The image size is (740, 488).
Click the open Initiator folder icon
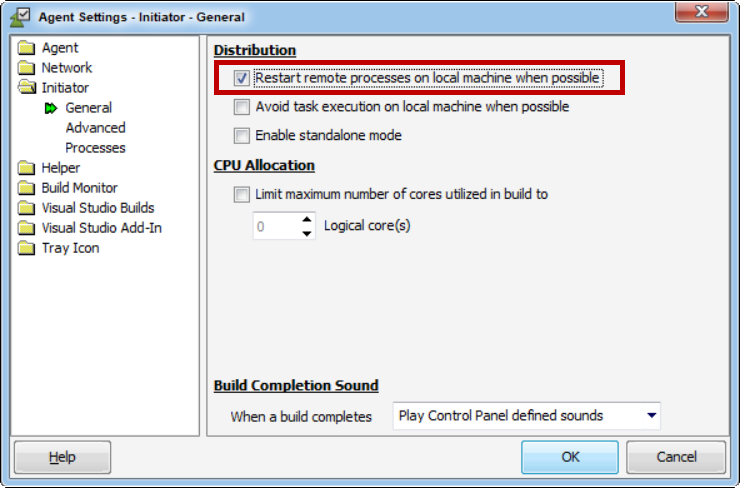click(x=26, y=88)
